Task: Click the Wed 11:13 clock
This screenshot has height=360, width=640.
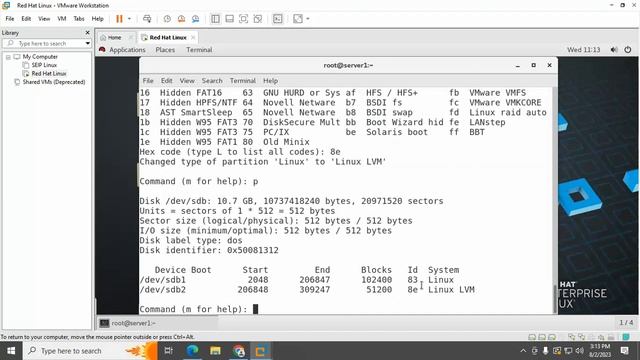Action: pos(583,50)
